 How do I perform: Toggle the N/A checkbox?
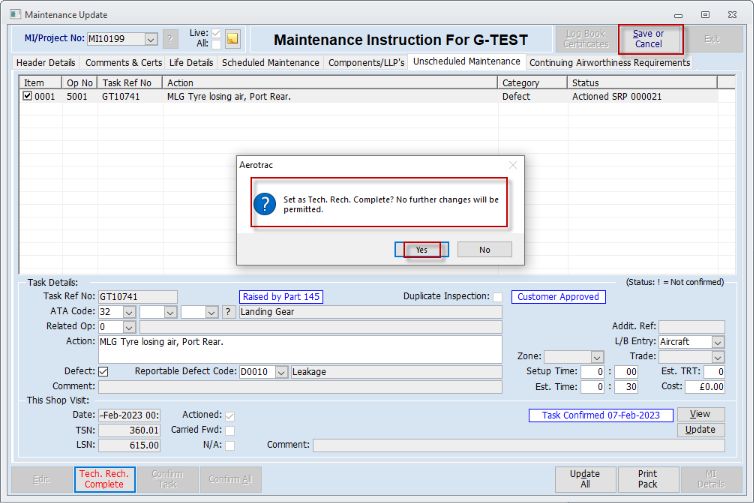[x=230, y=445]
